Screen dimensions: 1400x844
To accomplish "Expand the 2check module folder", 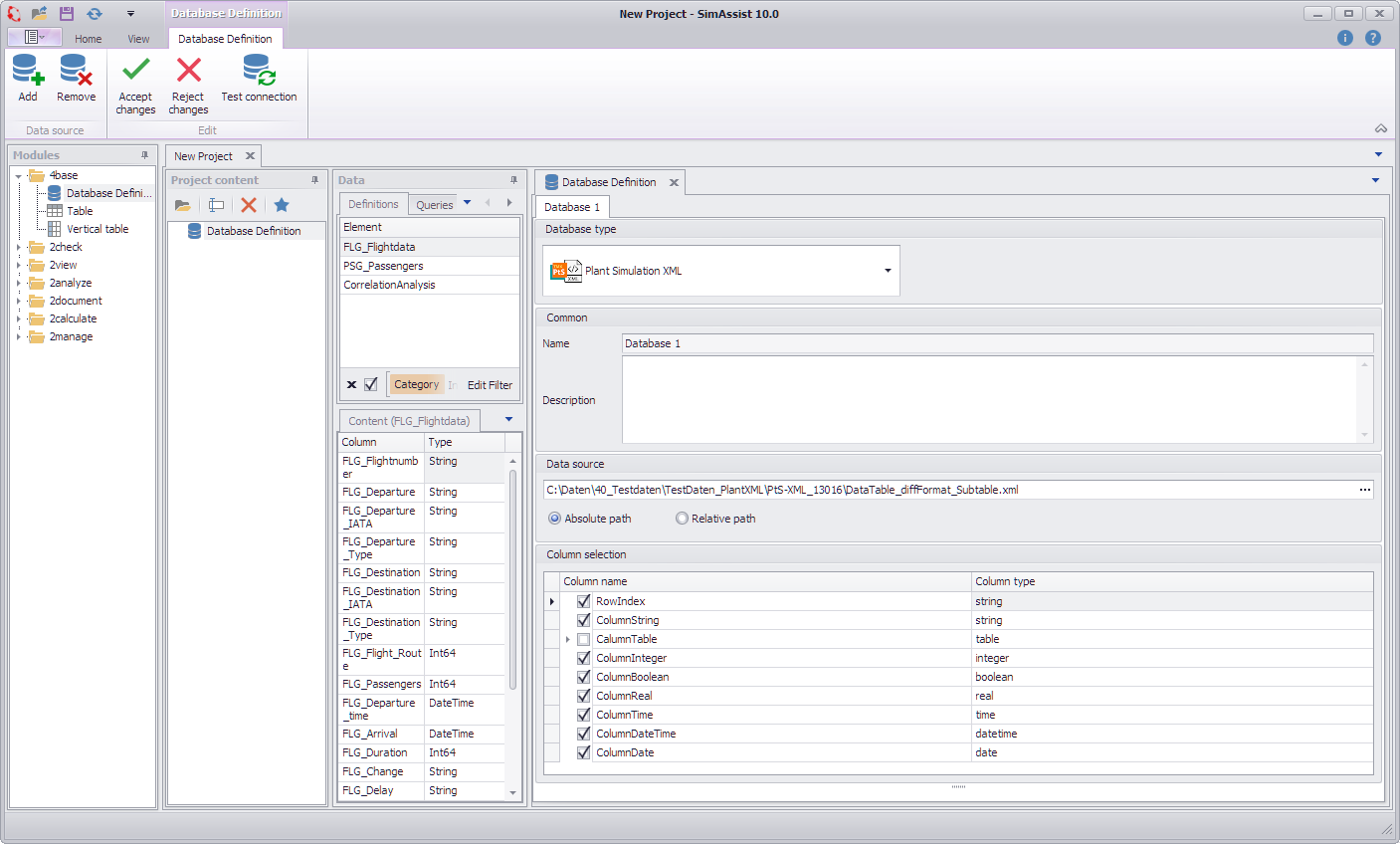I will pyautogui.click(x=18, y=248).
